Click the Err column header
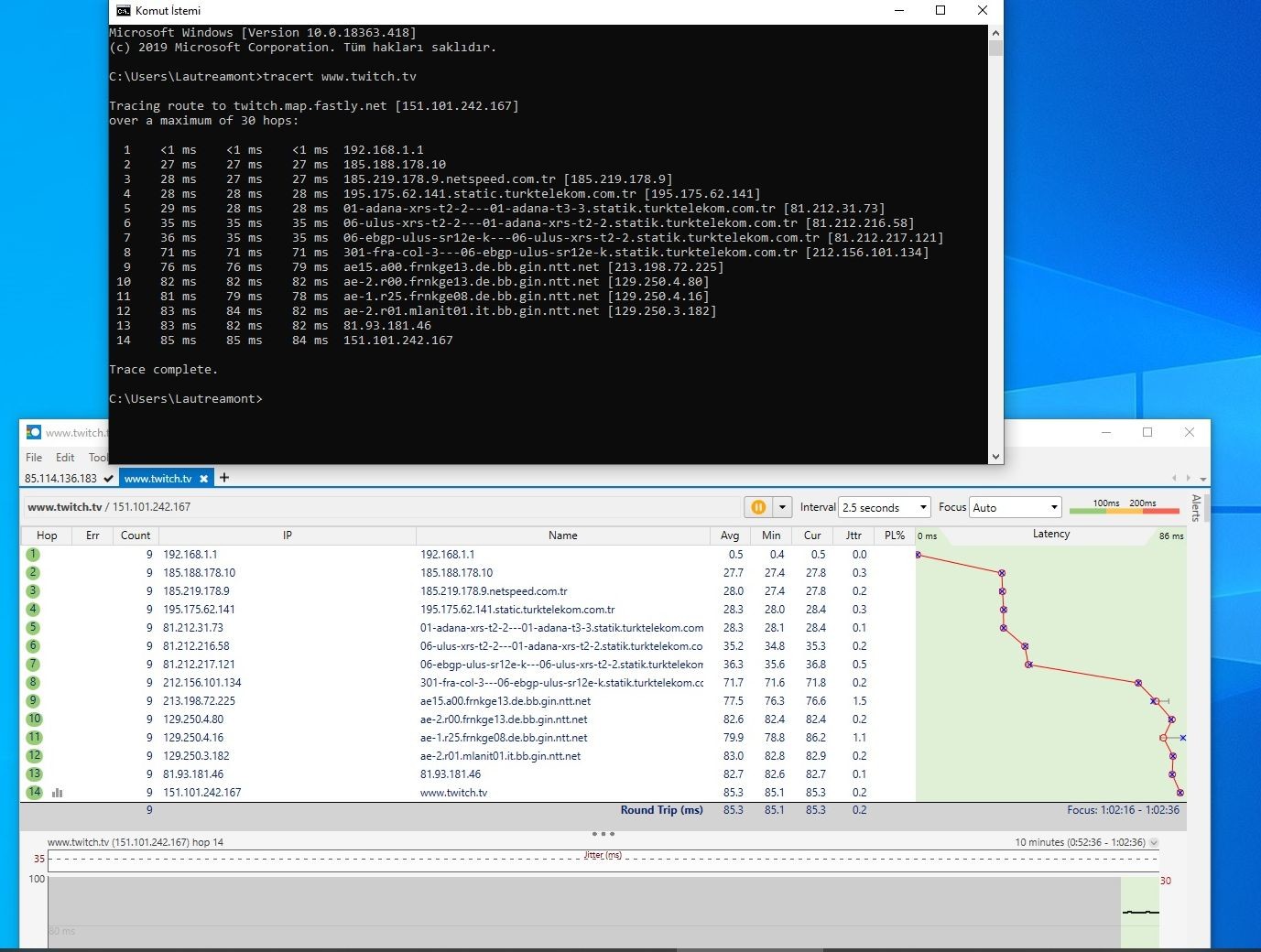This screenshot has width=1261, height=952. (x=92, y=535)
